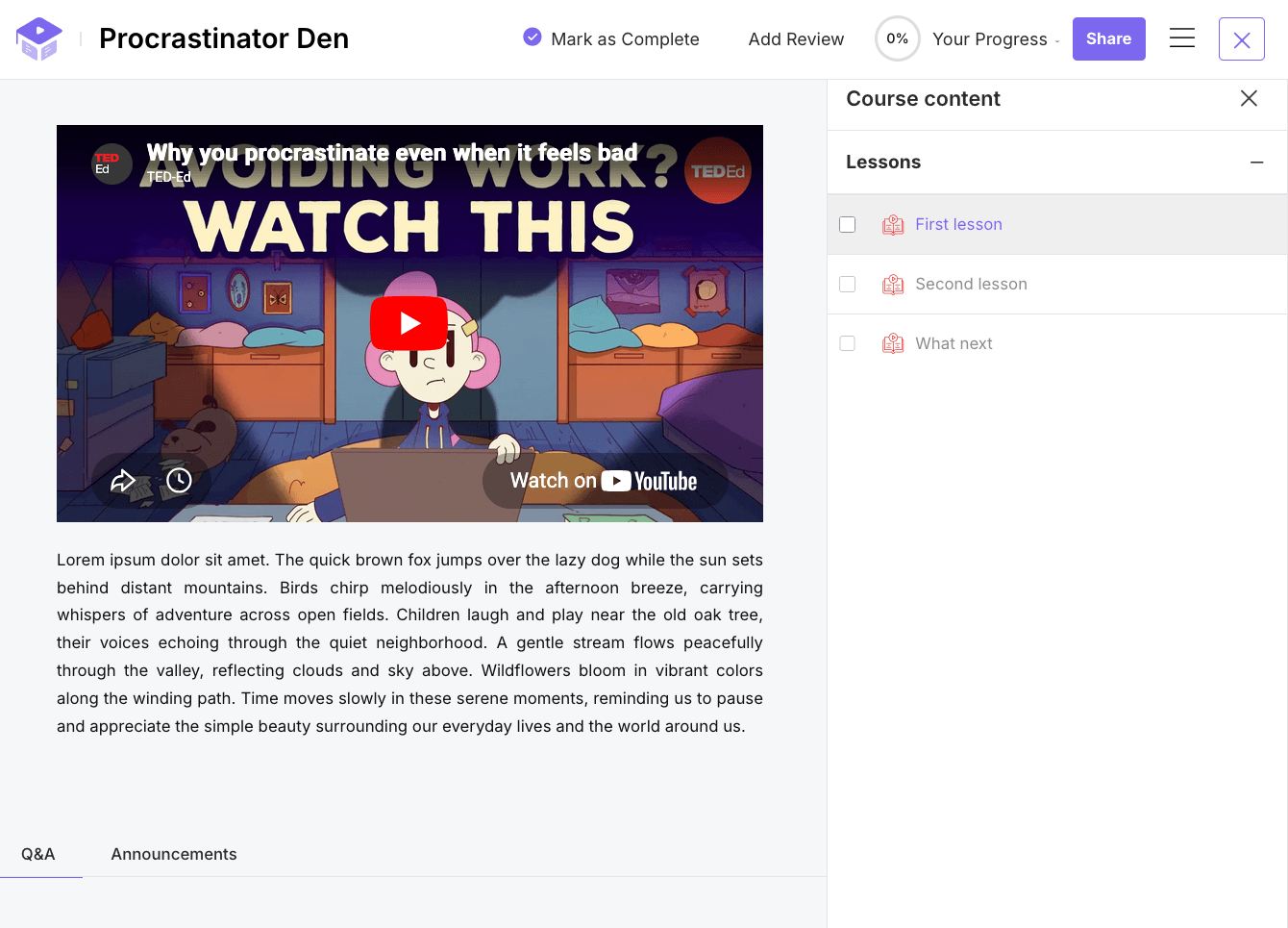1288x928 pixels.
Task: Collapse the Lessons section
Action: (x=1256, y=163)
